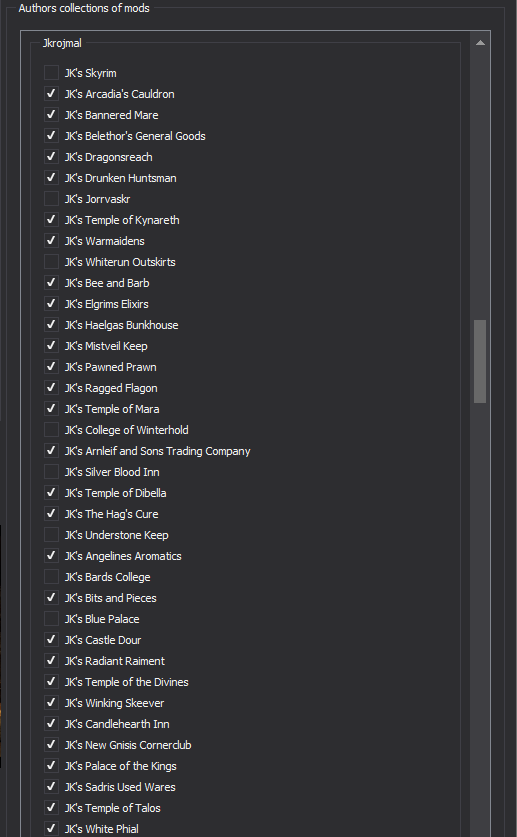
Task: Disable JK's Temple of Kynareth
Action: pyautogui.click(x=51, y=219)
